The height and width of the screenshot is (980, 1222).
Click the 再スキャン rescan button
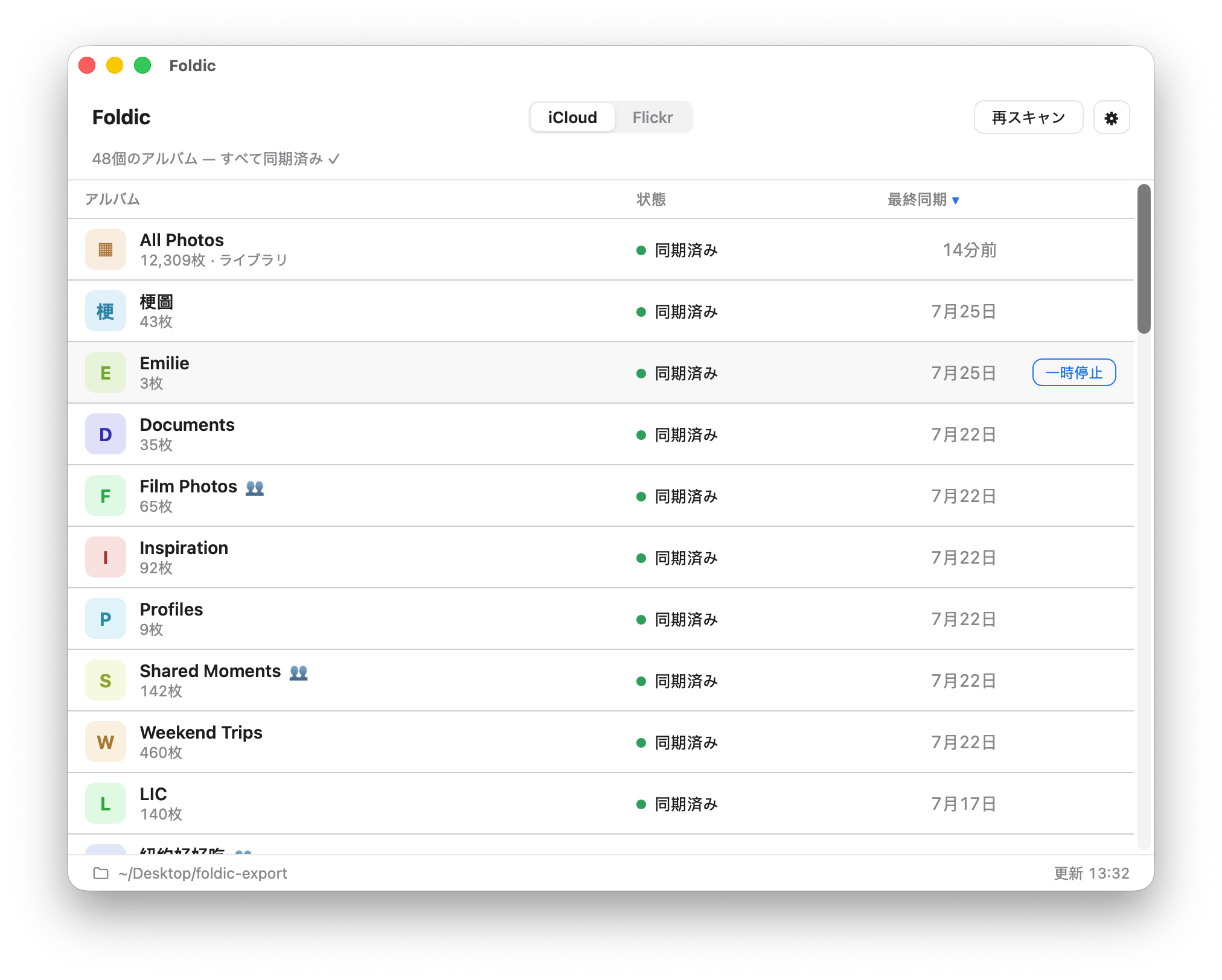point(1028,117)
